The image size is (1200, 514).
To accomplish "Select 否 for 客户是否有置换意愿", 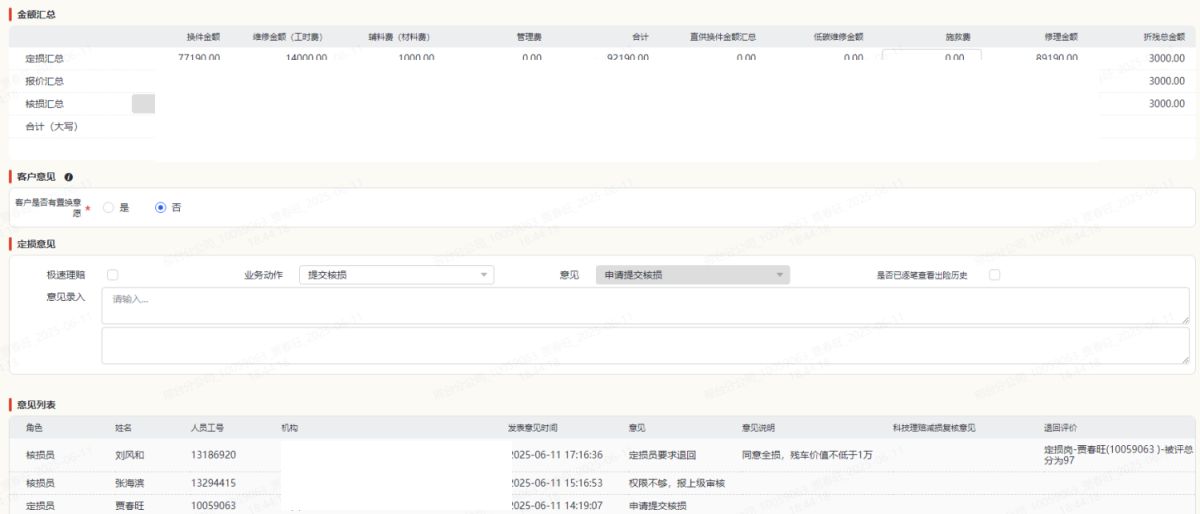I will pos(160,208).
